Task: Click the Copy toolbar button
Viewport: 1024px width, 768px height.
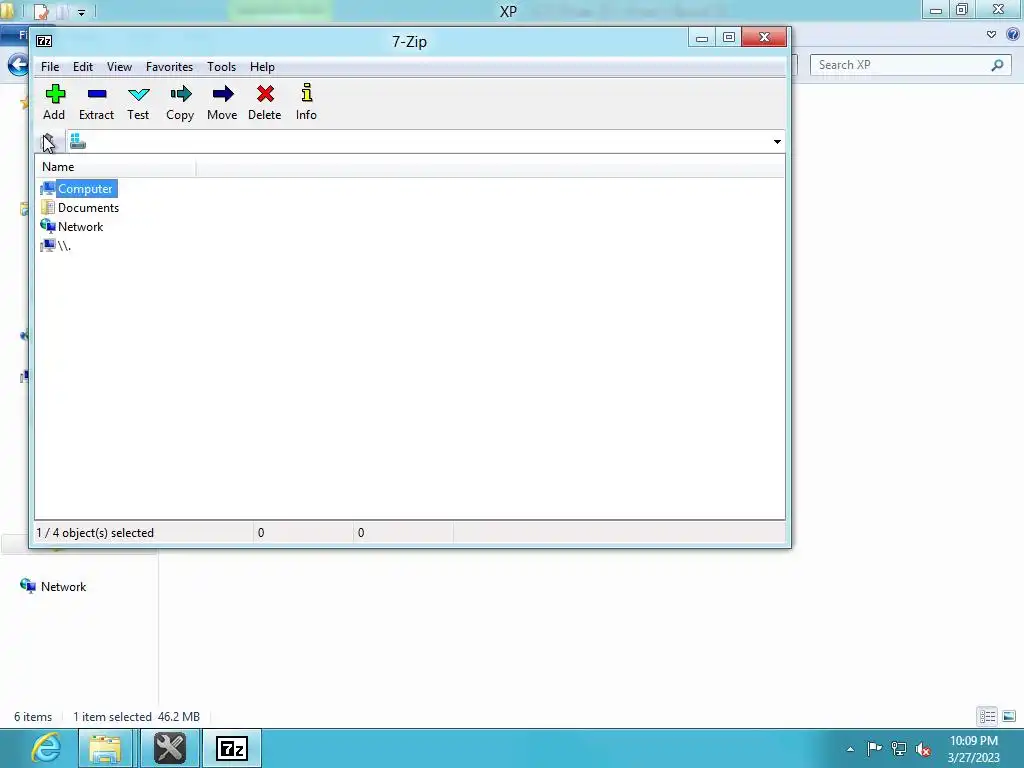Action: (180, 103)
